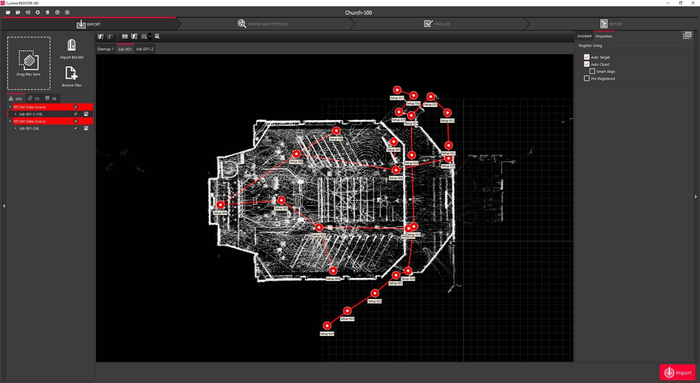
Task: Click the image icon on the Job 001 row
Action: point(86,129)
